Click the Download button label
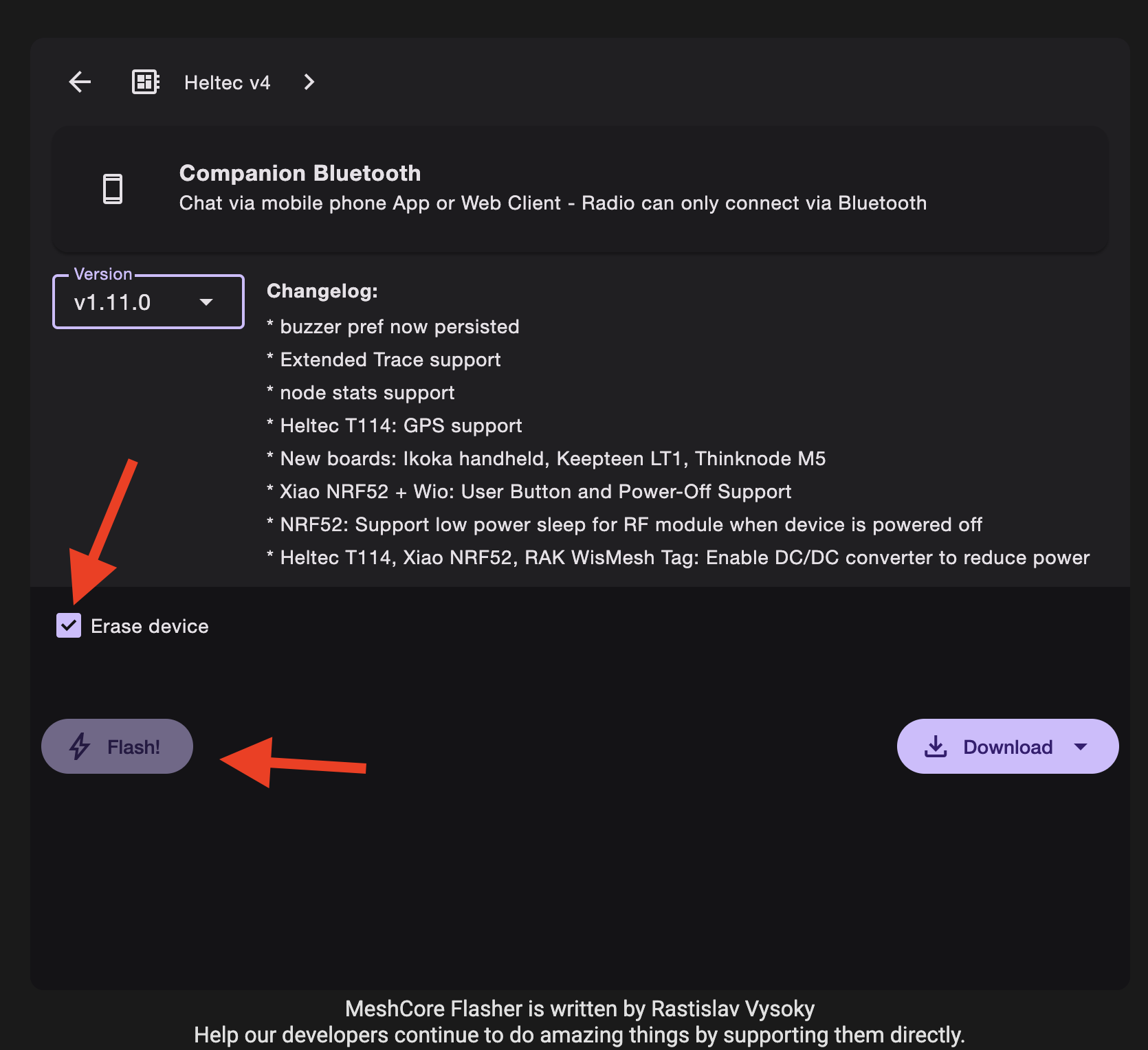1148x1050 pixels. coord(1007,747)
